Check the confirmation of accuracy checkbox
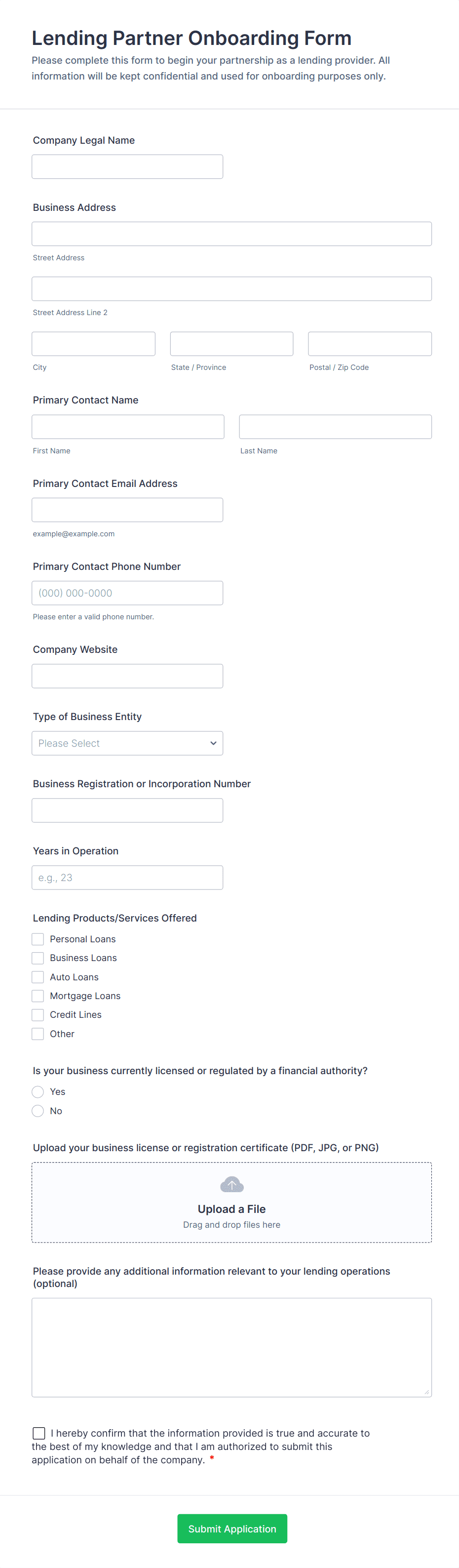459x1568 pixels. pos(39,1433)
